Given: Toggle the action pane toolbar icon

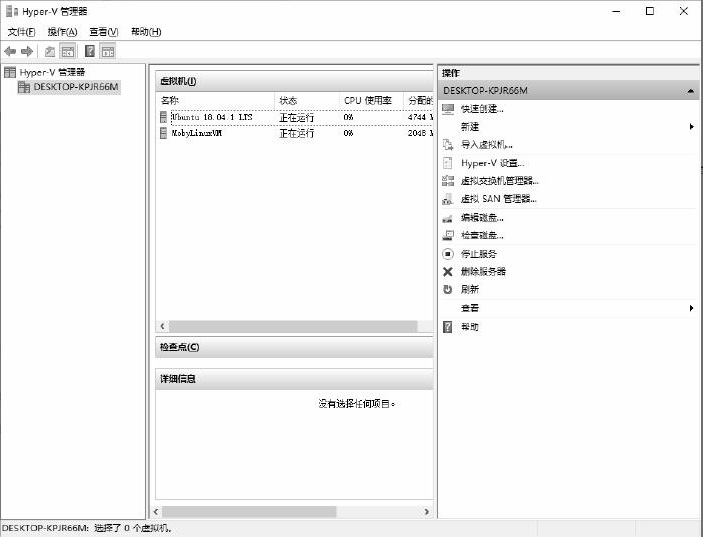Looking at the screenshot, I should coord(108,52).
